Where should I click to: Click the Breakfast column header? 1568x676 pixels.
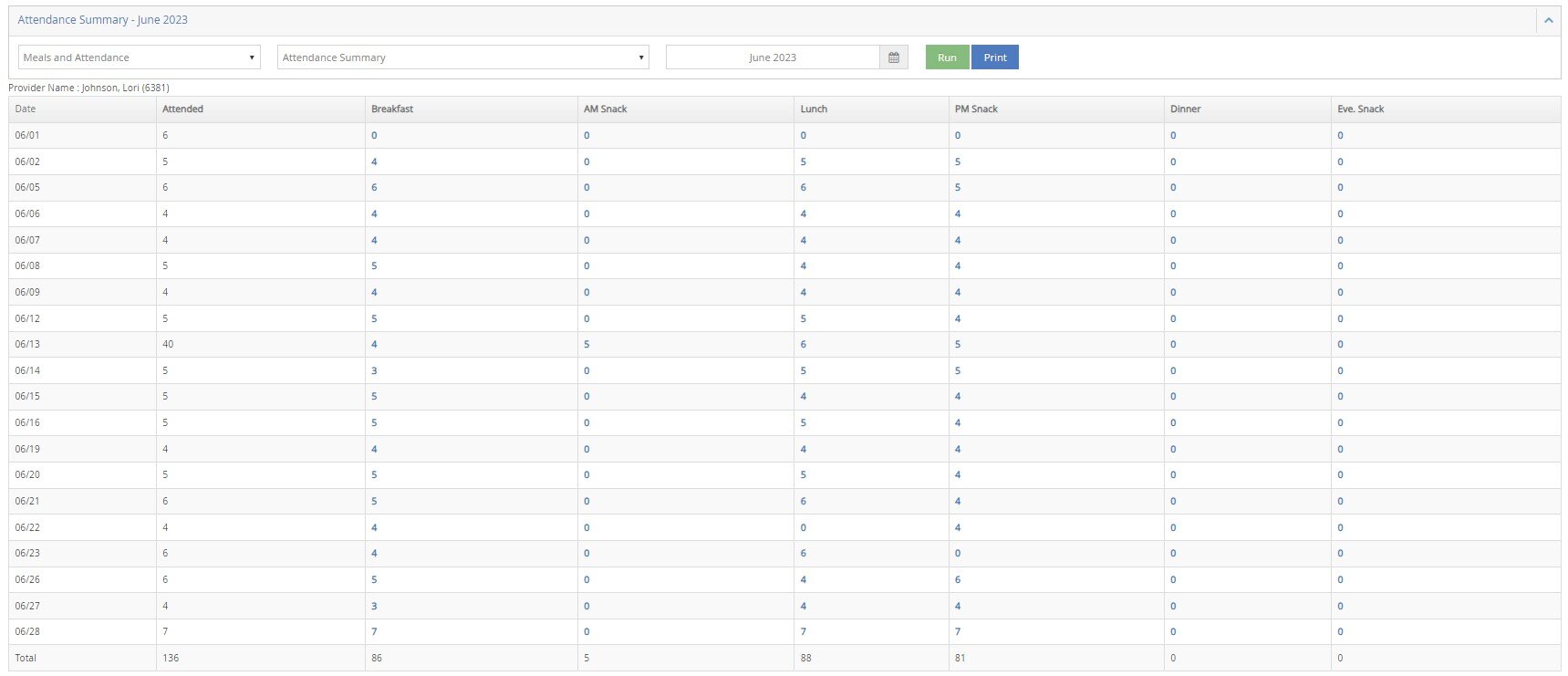(x=392, y=109)
